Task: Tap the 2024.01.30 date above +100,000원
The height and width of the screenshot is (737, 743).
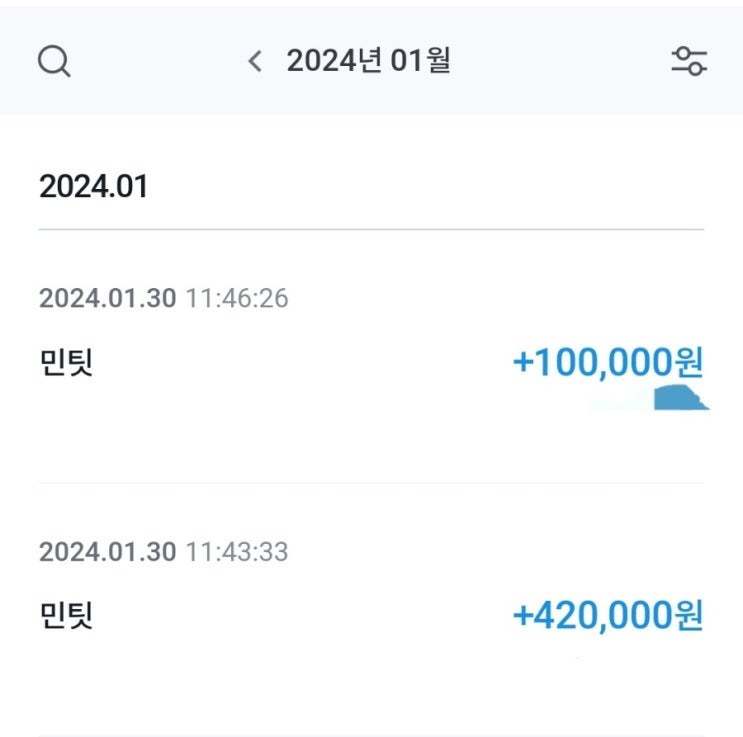Action: click(107, 298)
